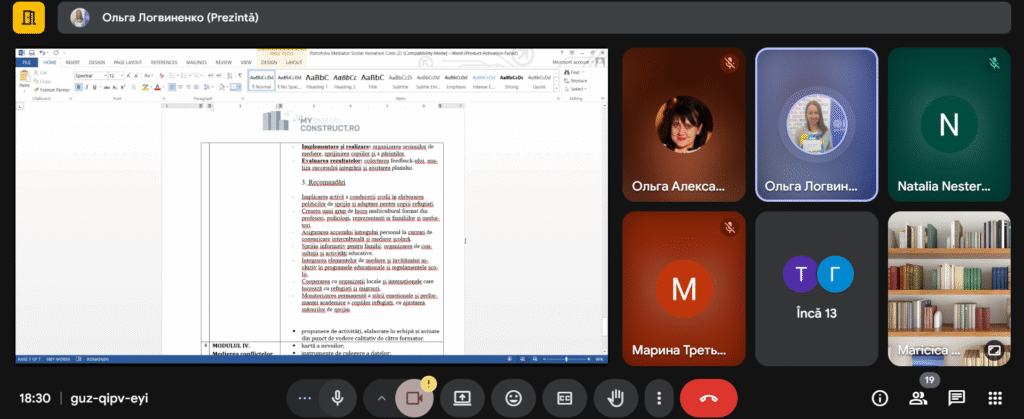The width and height of the screenshot is (1024, 419).
Task: Toggle Underline formatting in Word
Action: (x=95, y=87)
